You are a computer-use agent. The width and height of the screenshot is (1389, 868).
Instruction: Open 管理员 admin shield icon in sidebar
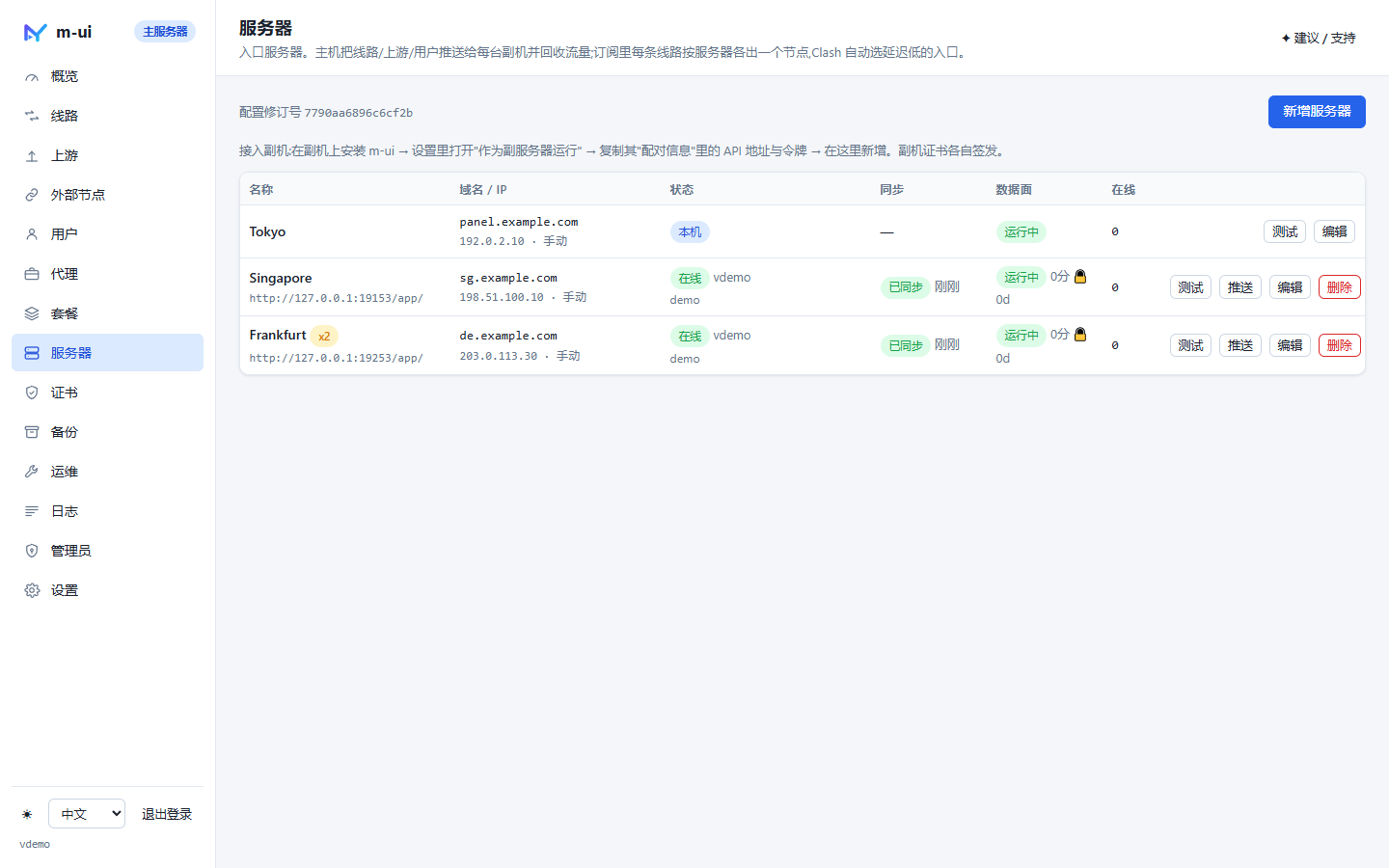[x=32, y=552]
